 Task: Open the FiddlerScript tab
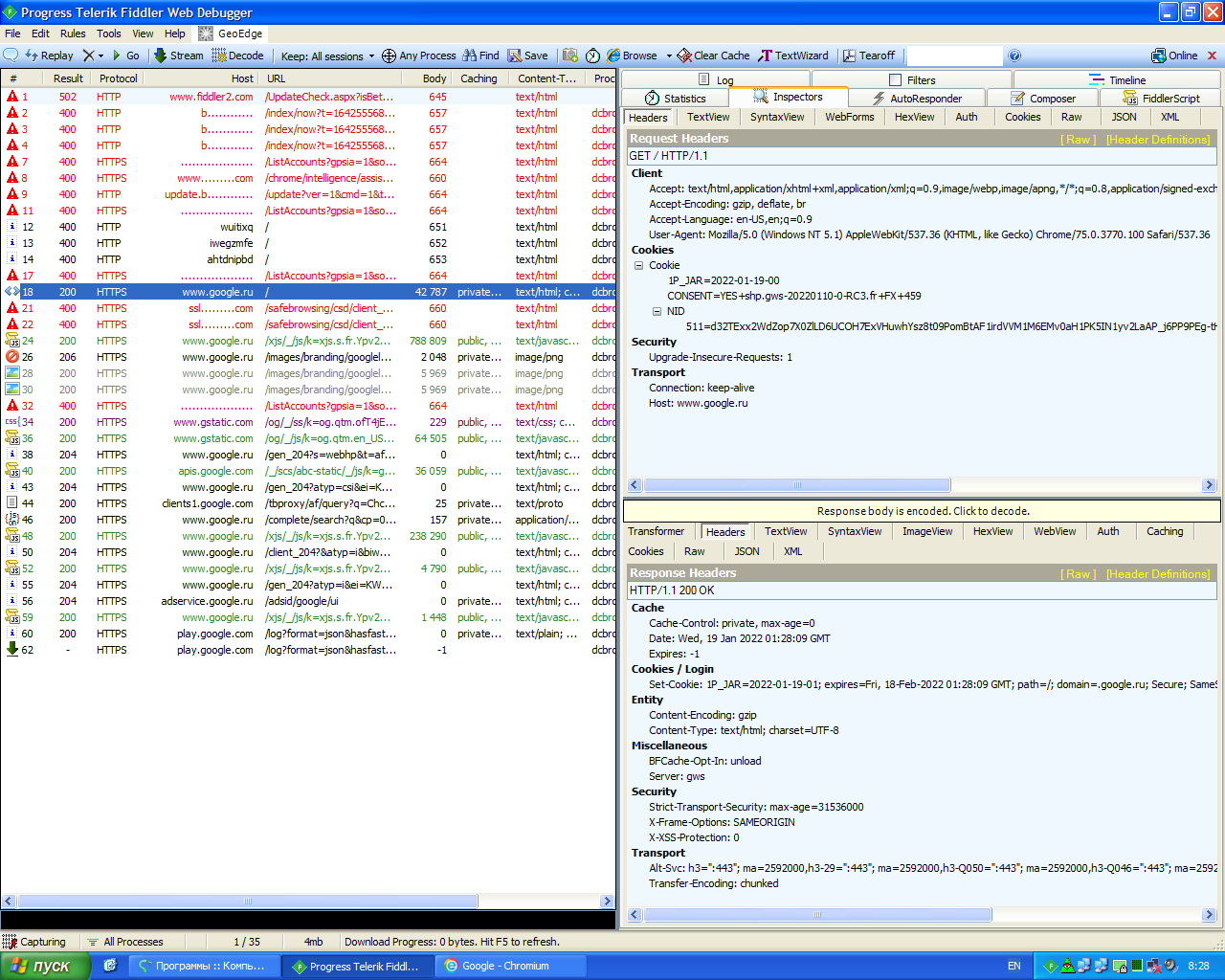pyautogui.click(x=1161, y=98)
